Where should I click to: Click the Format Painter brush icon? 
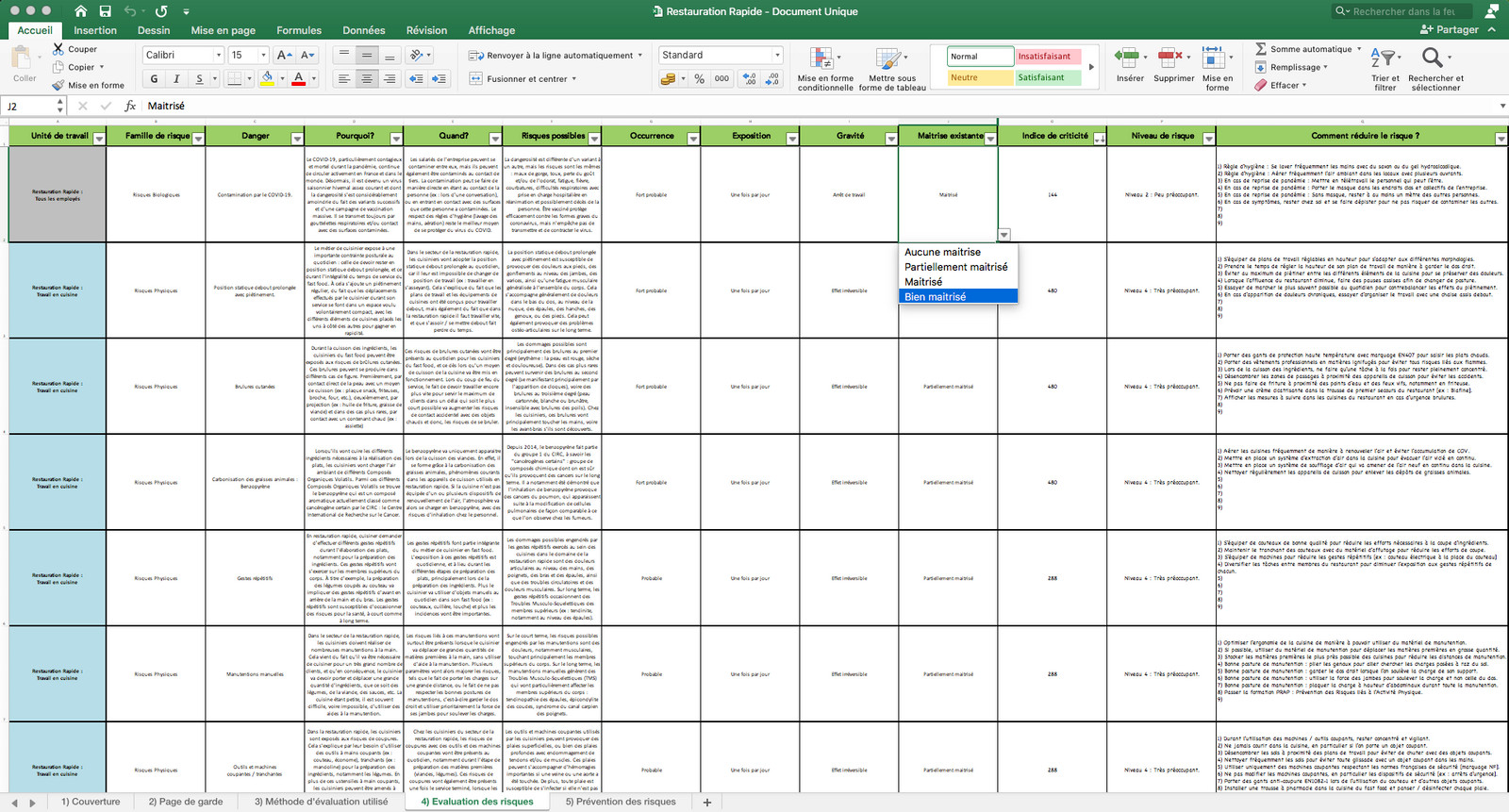(58, 85)
